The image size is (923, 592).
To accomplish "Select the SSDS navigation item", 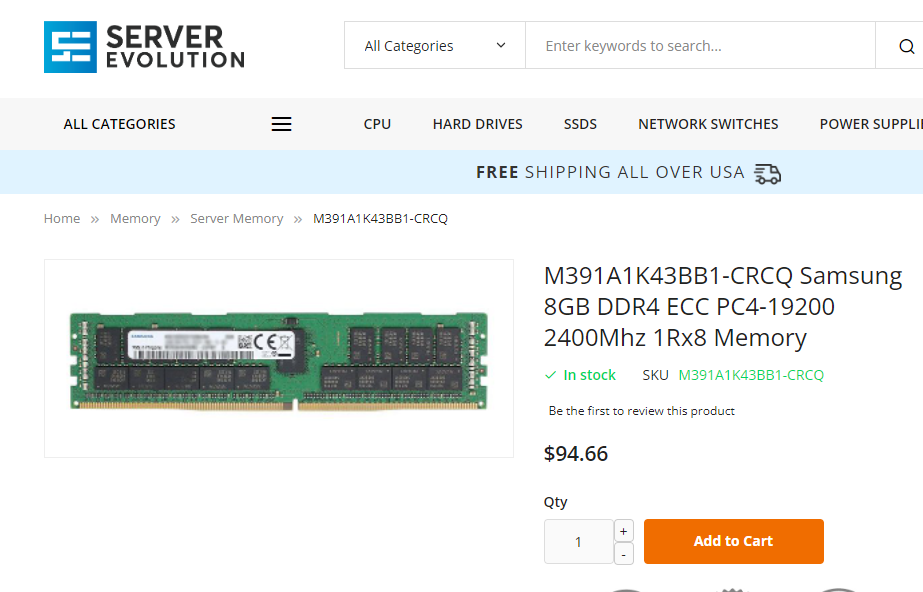I will 580,124.
